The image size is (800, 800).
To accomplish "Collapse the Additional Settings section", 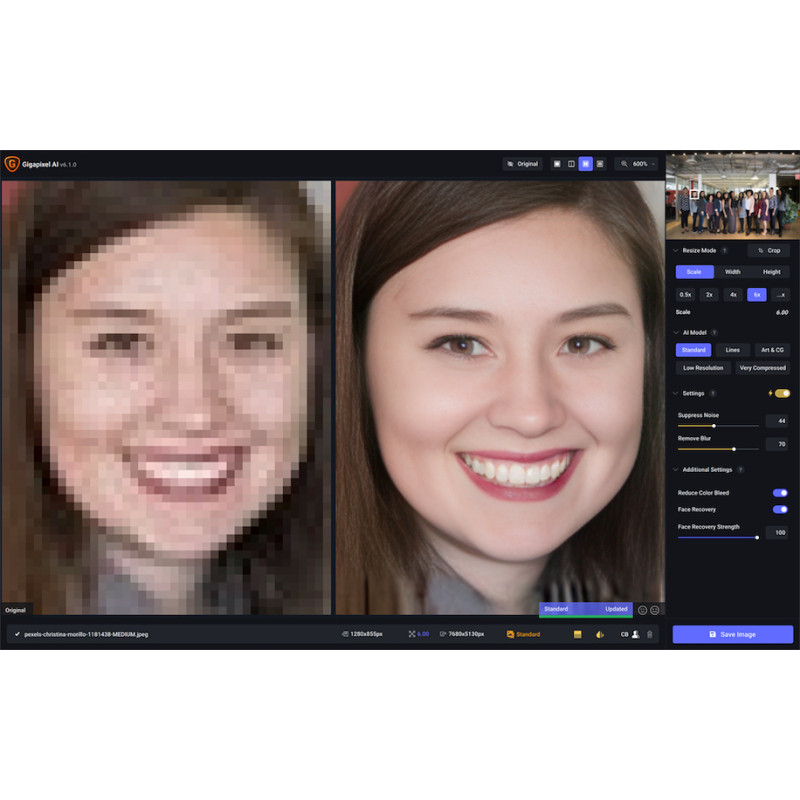I will click(675, 469).
